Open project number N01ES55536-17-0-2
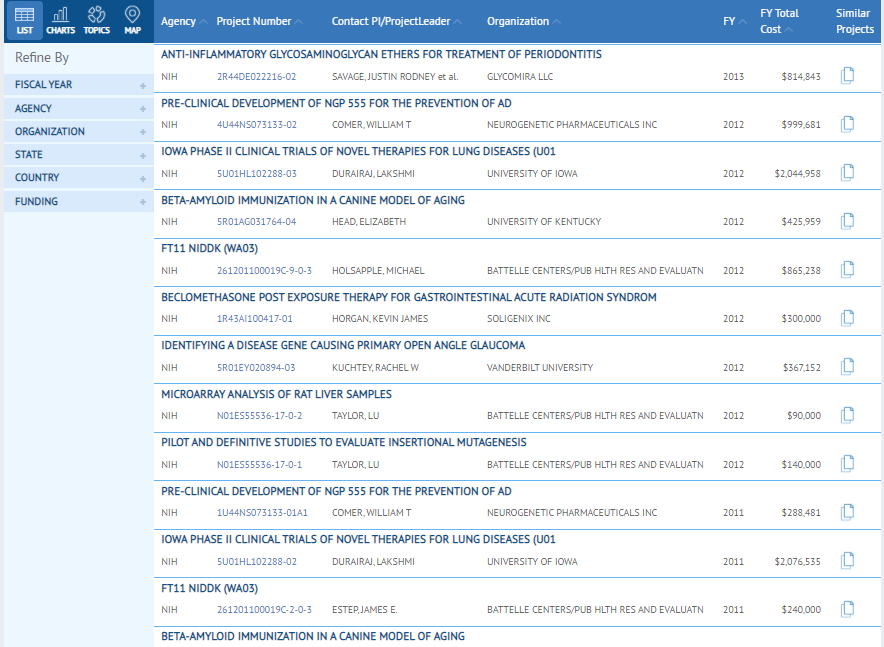The width and height of the screenshot is (884, 647). coord(259,415)
